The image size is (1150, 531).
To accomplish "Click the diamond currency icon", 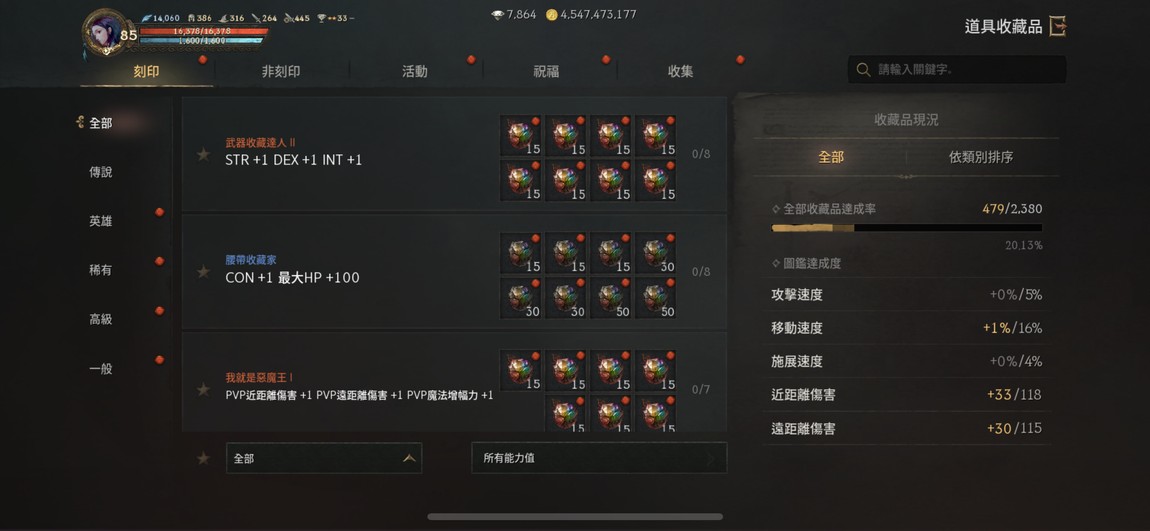I will click(x=498, y=15).
